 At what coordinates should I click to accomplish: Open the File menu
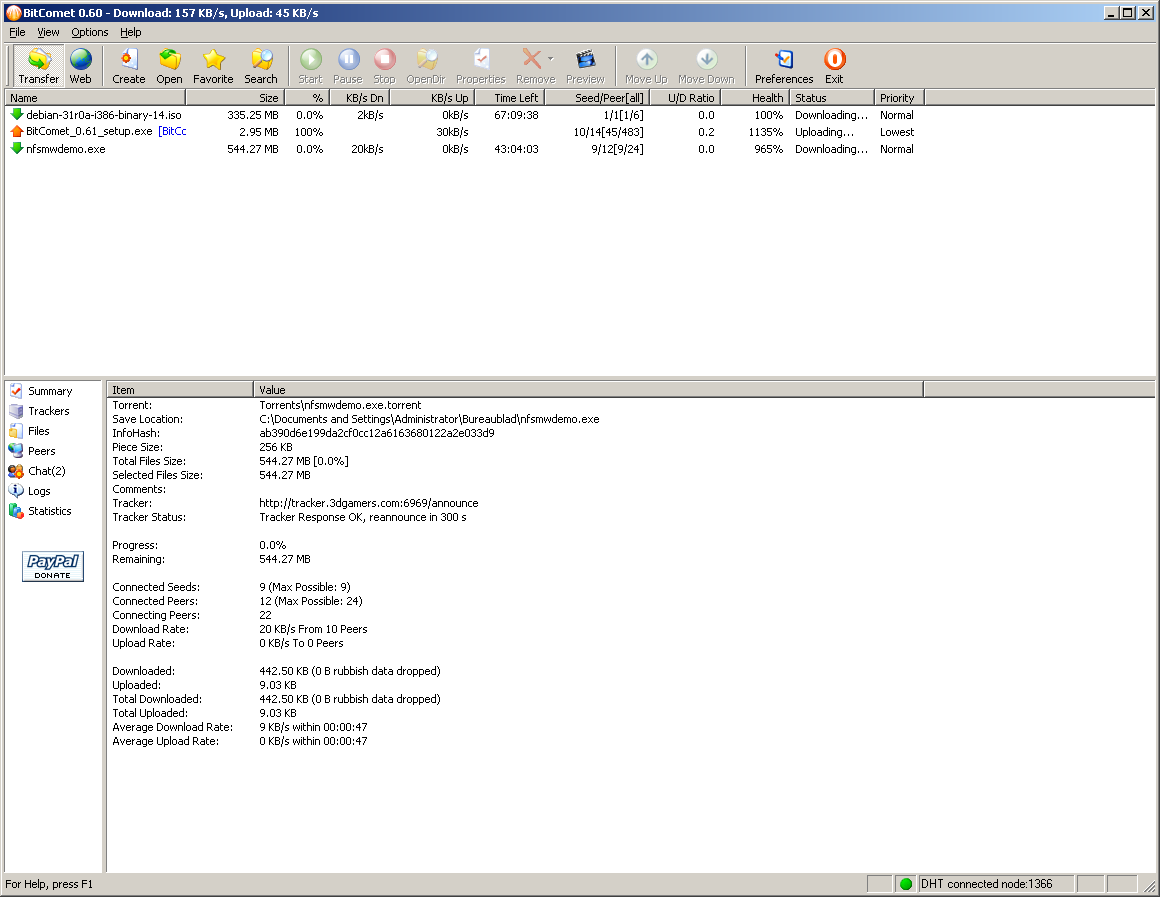pyautogui.click(x=17, y=33)
